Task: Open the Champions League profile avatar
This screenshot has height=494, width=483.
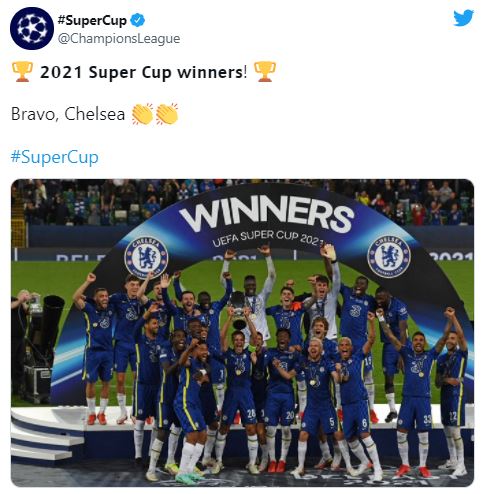Action: (32, 28)
